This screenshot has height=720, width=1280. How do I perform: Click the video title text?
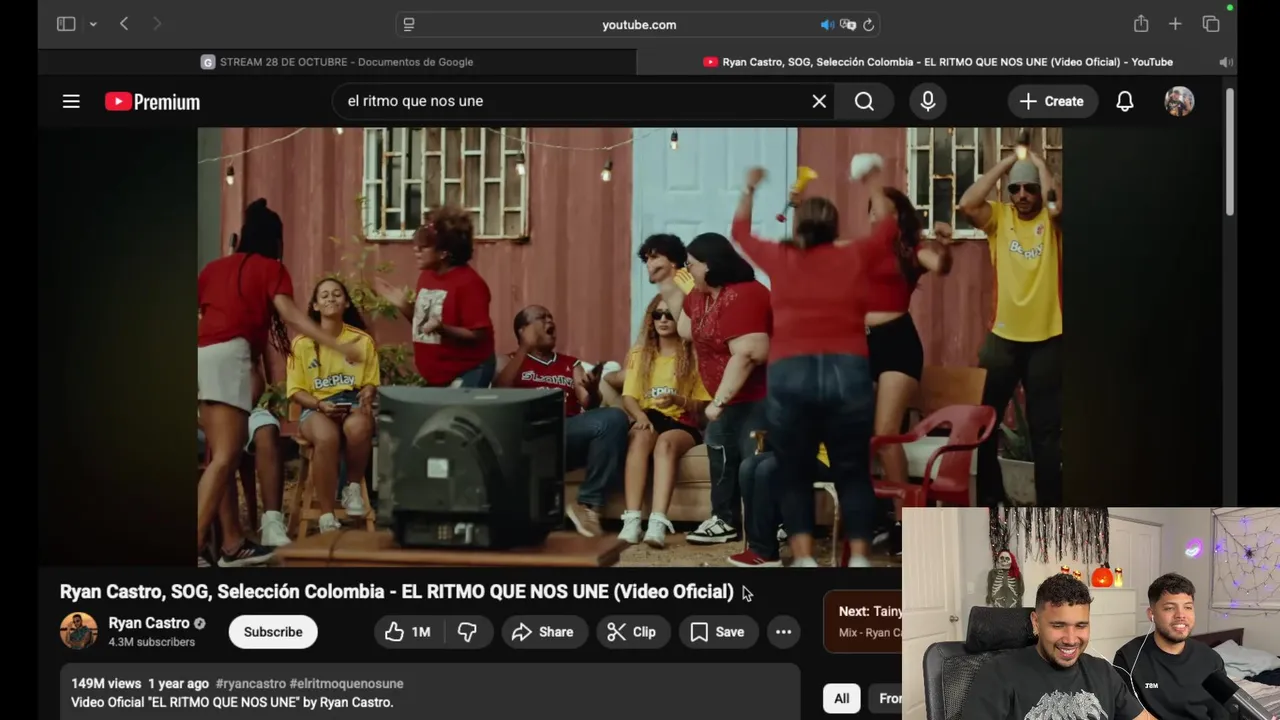point(397,592)
